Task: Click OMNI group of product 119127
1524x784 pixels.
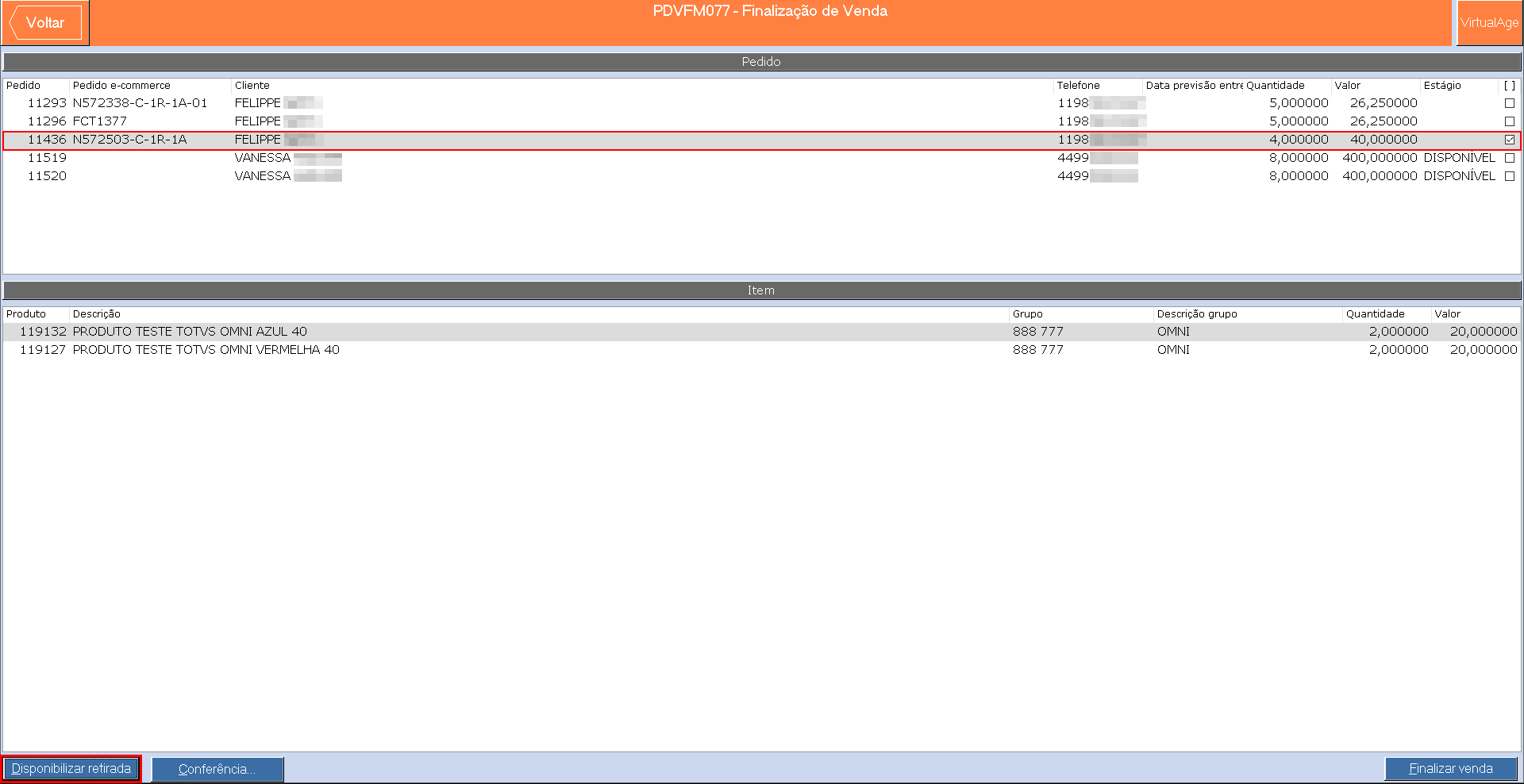Action: 1173,350
